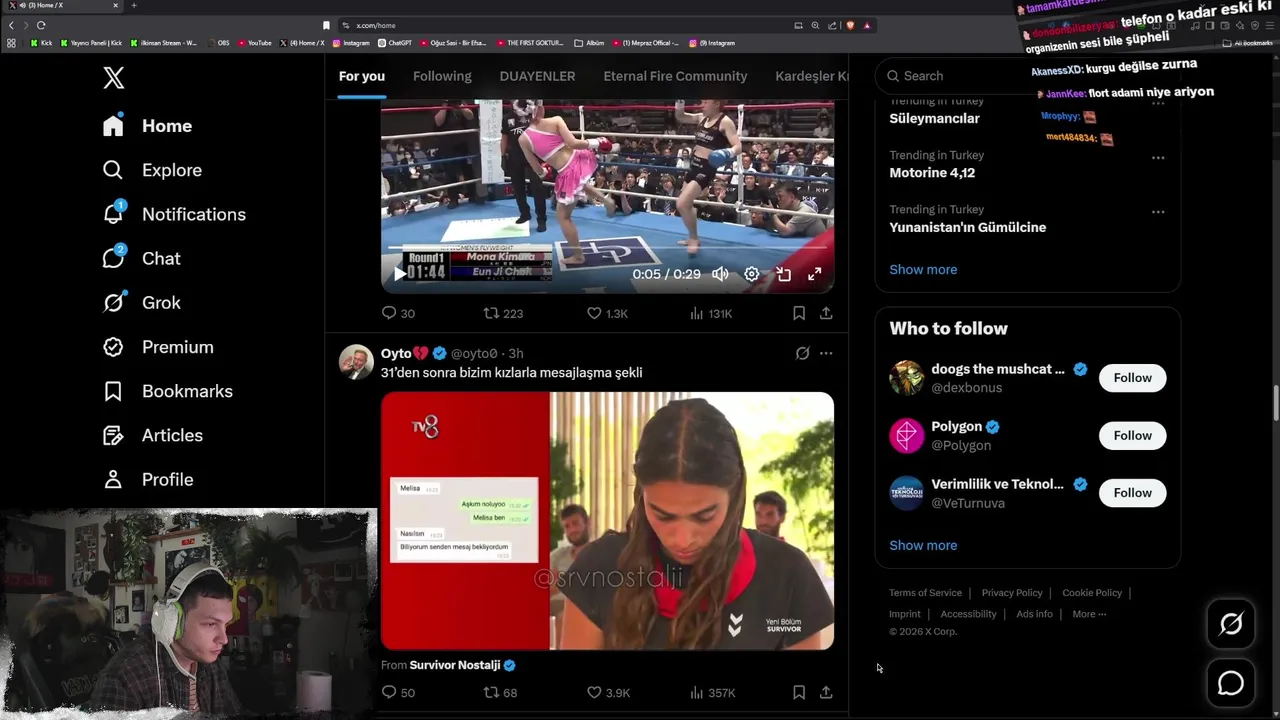
Task: Switch to the Eternal Fire Community tab
Action: [x=675, y=76]
